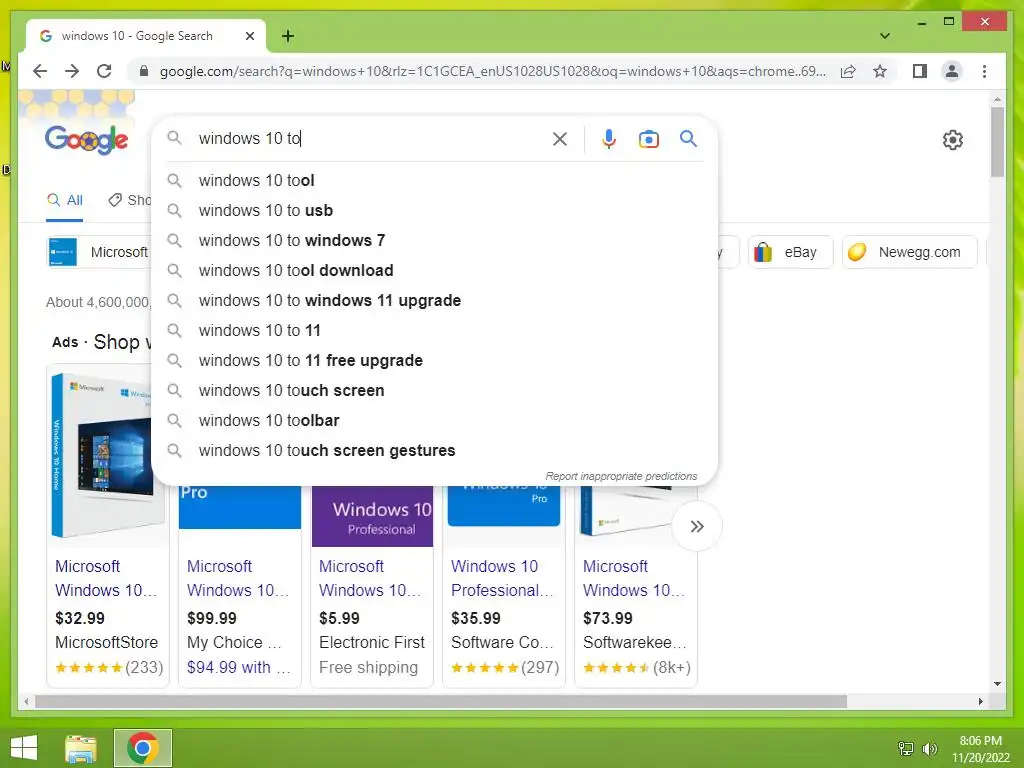Viewport: 1024px width, 768px height.
Task: Open the $32.99 MicrosoftStore product link
Action: click(x=106, y=578)
